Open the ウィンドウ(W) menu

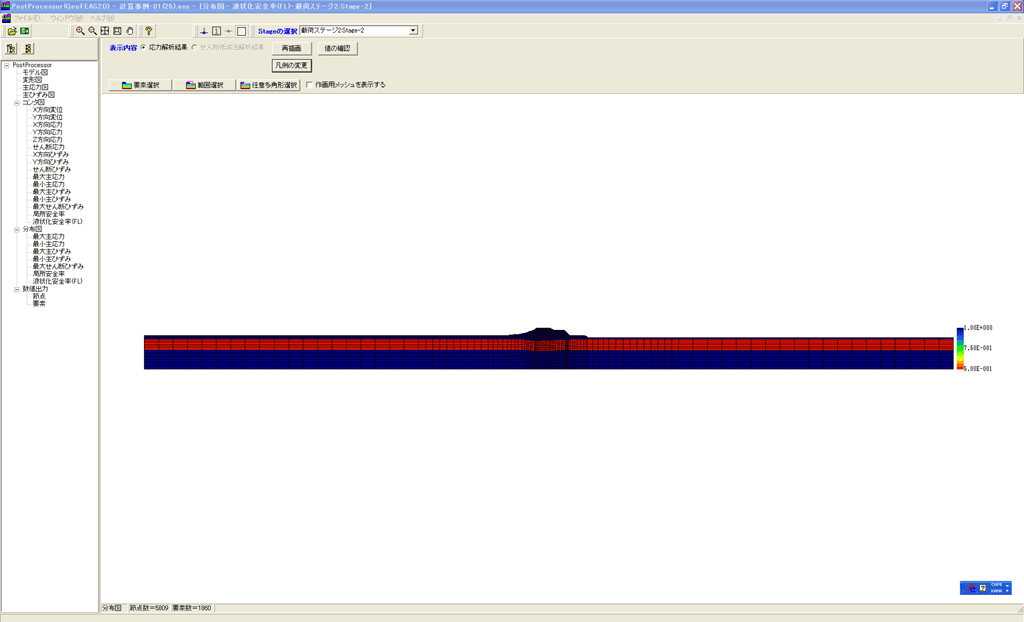(67, 18)
